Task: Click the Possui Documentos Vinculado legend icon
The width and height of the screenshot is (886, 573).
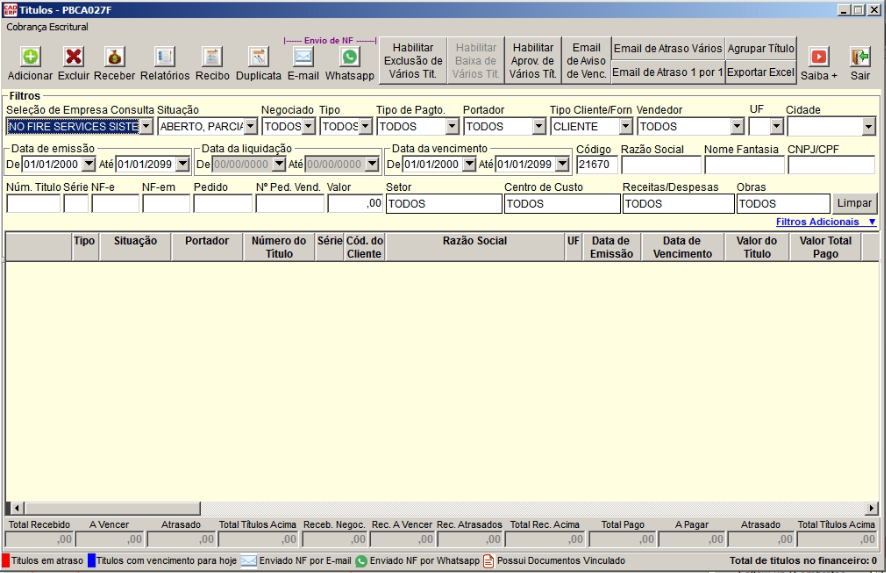Action: tap(488, 561)
